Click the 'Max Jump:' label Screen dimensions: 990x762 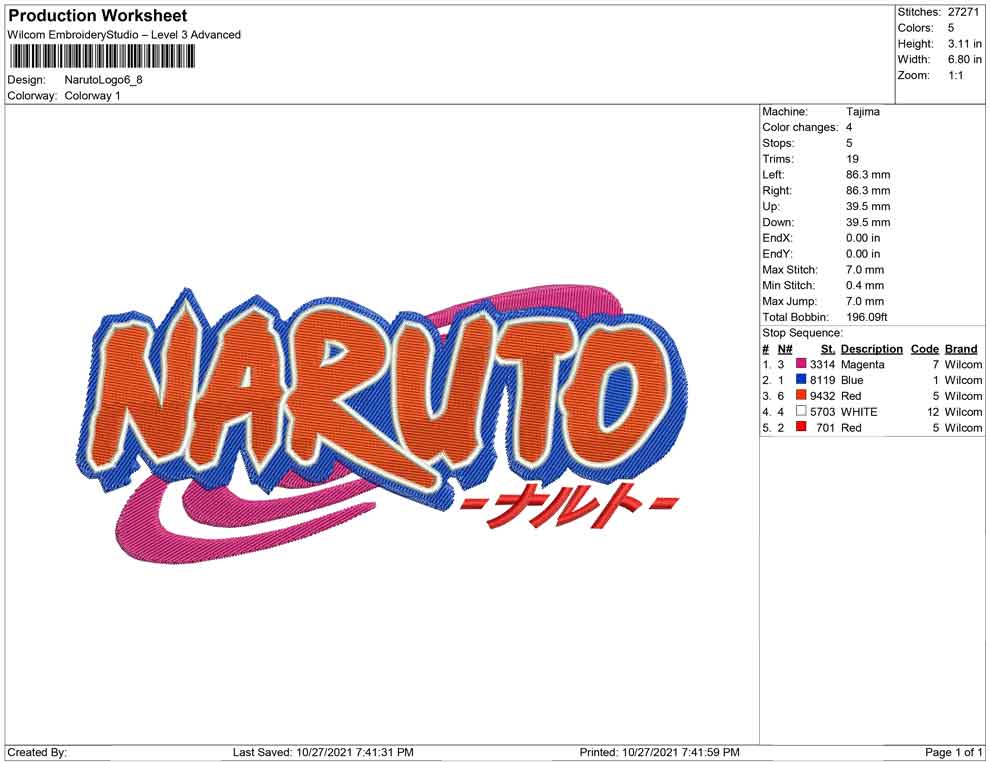tap(789, 301)
